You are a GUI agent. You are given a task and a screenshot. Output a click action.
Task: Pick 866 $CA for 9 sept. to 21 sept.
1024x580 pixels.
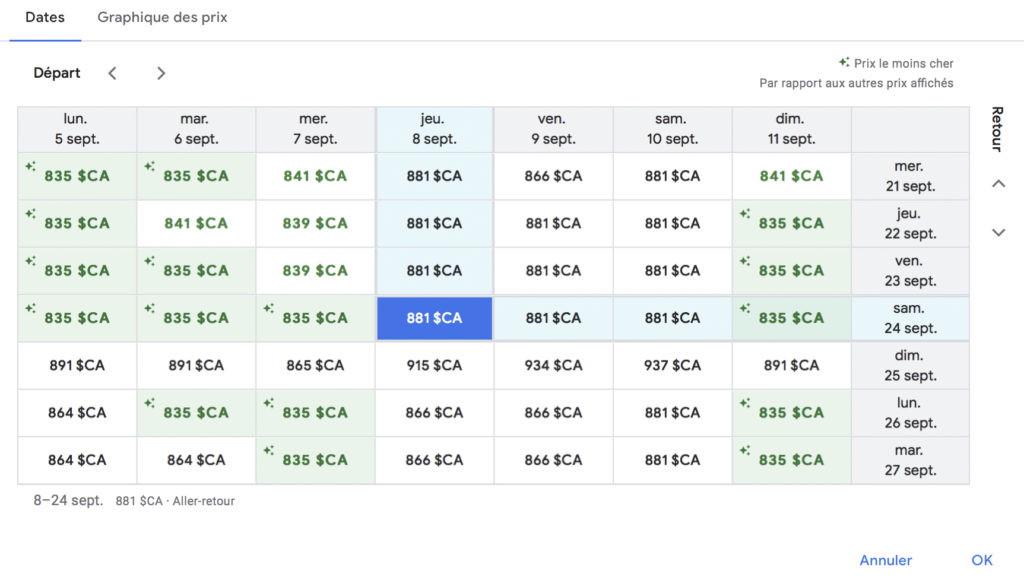553,176
